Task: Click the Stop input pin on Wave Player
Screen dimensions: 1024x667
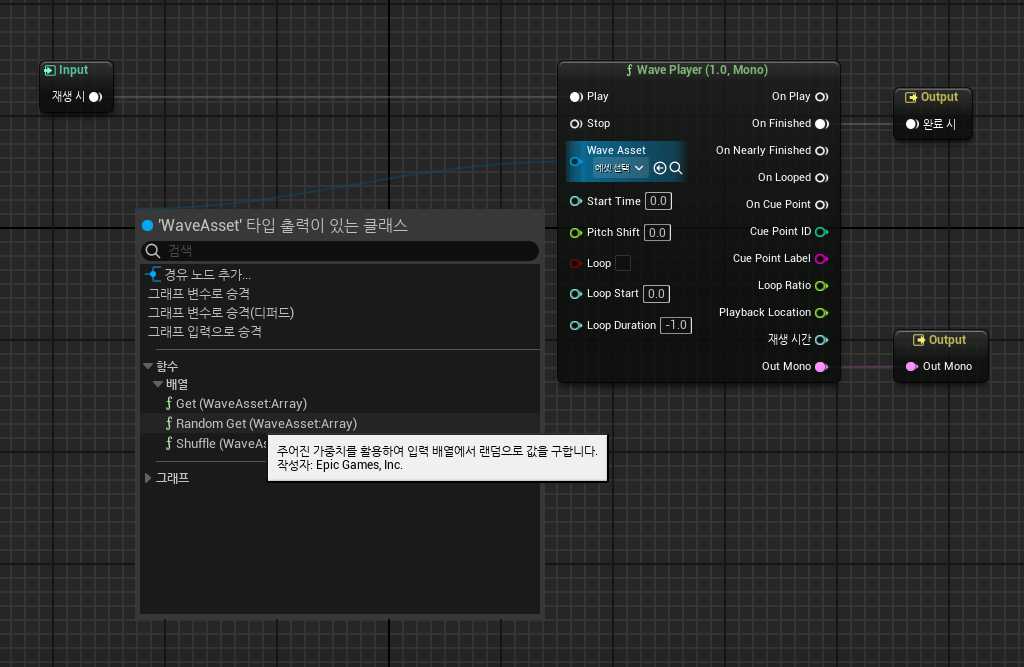Action: click(x=575, y=123)
